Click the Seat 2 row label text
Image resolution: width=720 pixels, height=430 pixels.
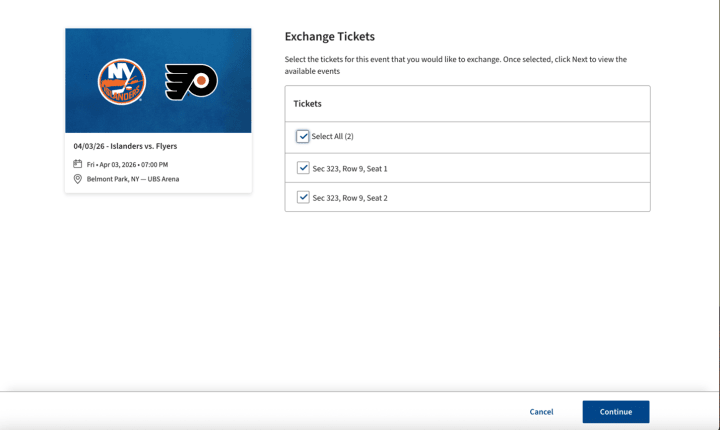350,198
